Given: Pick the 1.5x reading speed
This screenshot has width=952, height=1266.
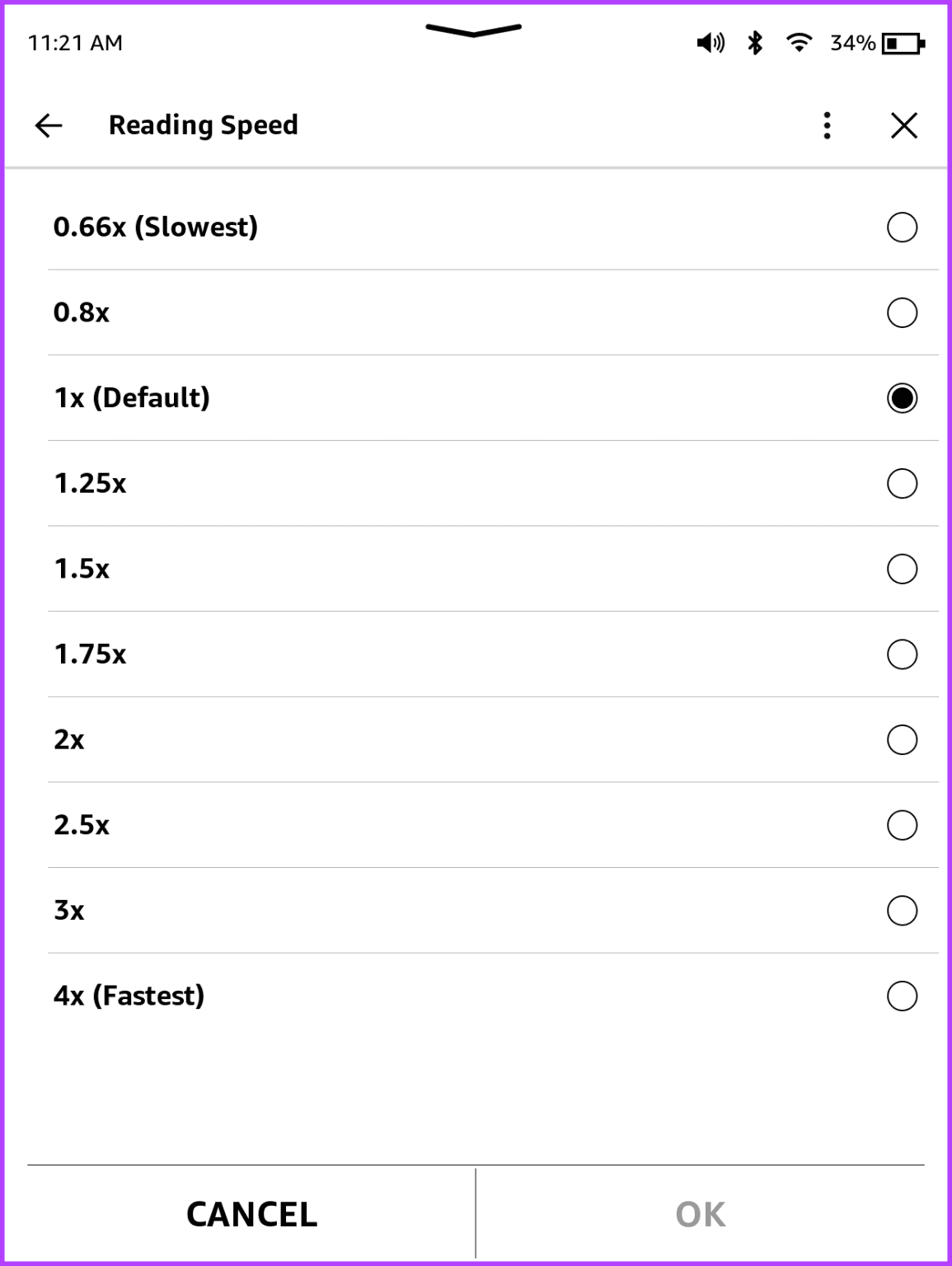Looking at the screenshot, I should point(902,569).
